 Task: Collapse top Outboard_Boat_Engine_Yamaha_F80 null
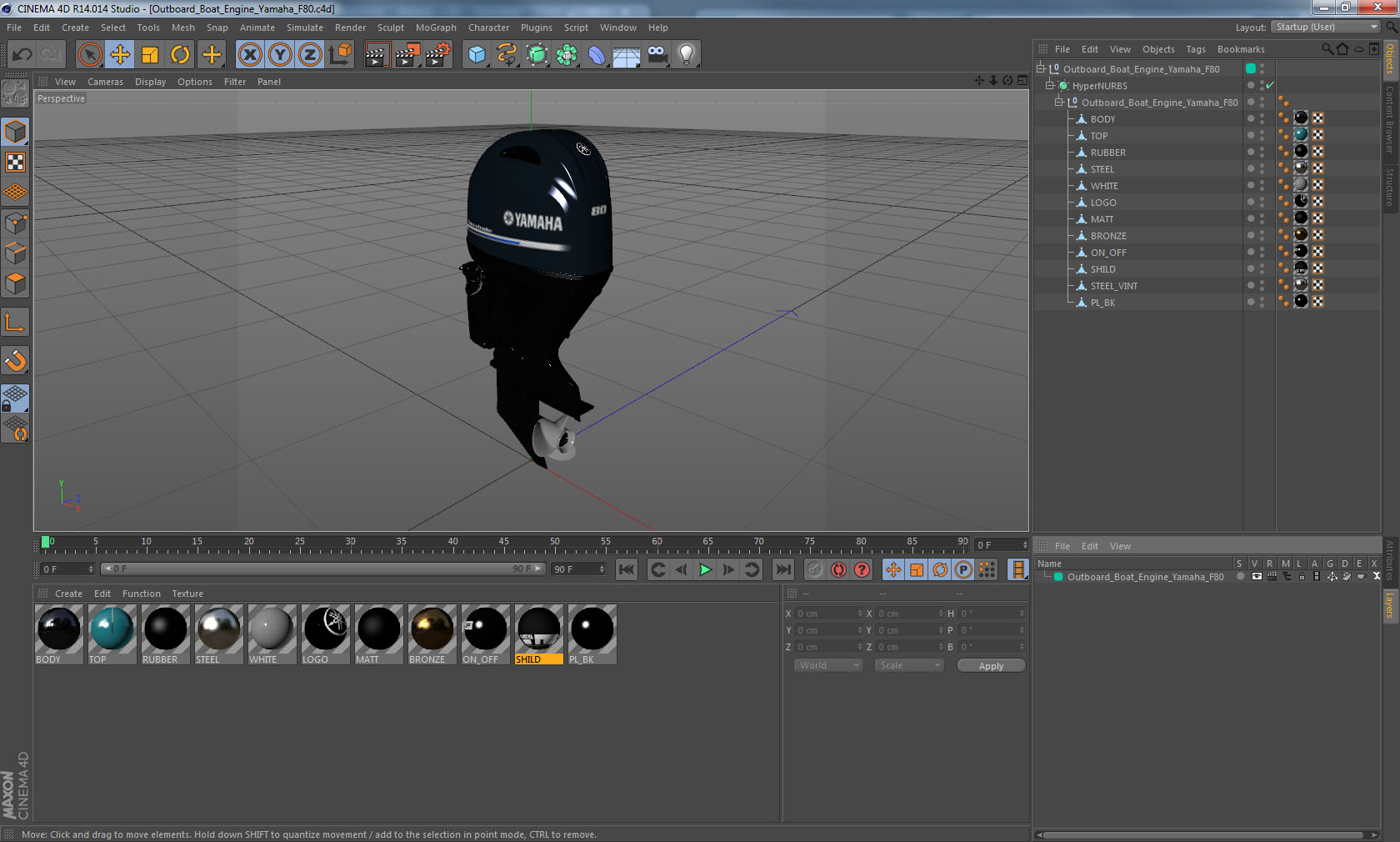coord(1041,69)
